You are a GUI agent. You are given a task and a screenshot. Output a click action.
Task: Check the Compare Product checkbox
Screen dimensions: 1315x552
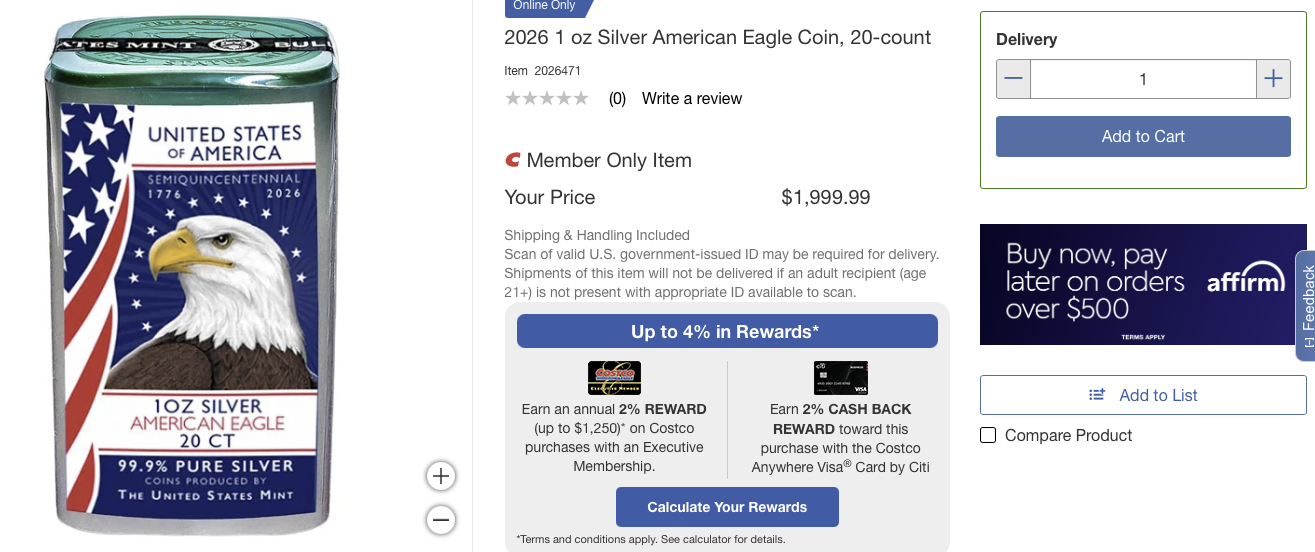point(988,436)
